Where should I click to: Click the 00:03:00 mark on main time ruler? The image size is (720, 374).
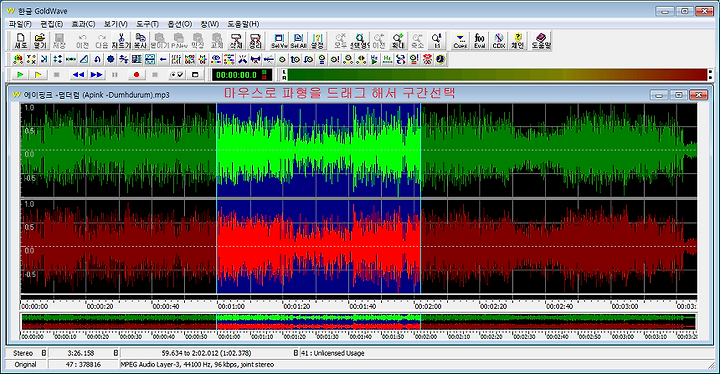(x=624, y=306)
